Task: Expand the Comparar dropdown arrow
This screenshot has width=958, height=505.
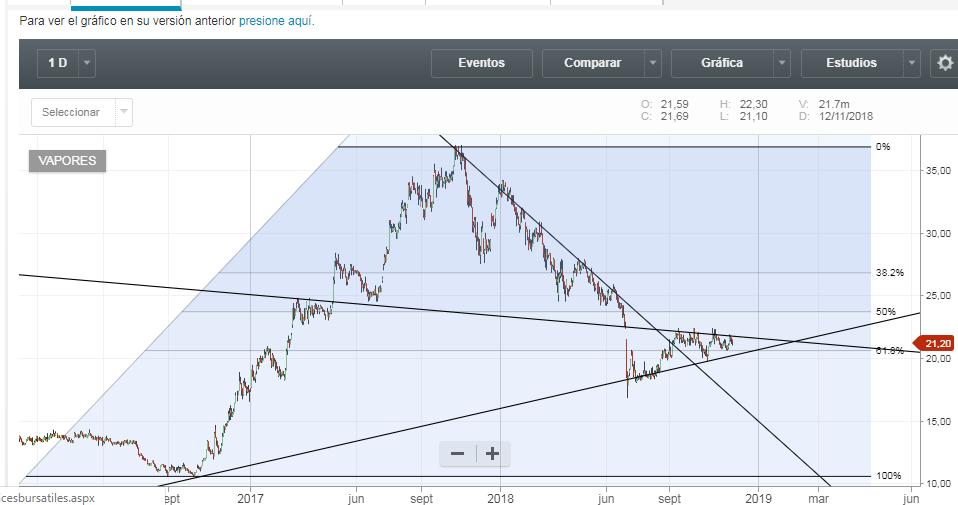Action: pyautogui.click(x=653, y=63)
